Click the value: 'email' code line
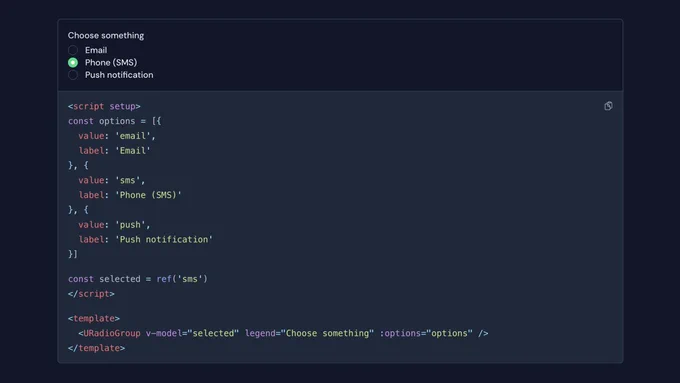The width and height of the screenshot is (680, 383). coord(117,136)
